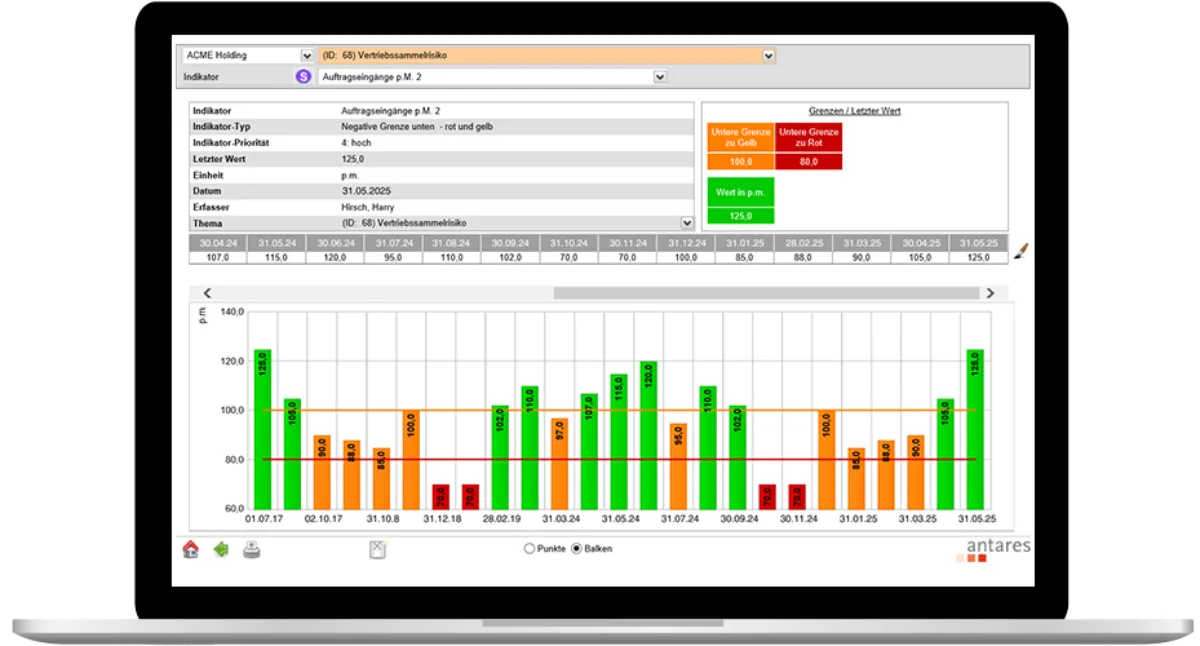This screenshot has height=646, width=1200.
Task: Click the Letzter Wert row label
Action: click(218, 158)
